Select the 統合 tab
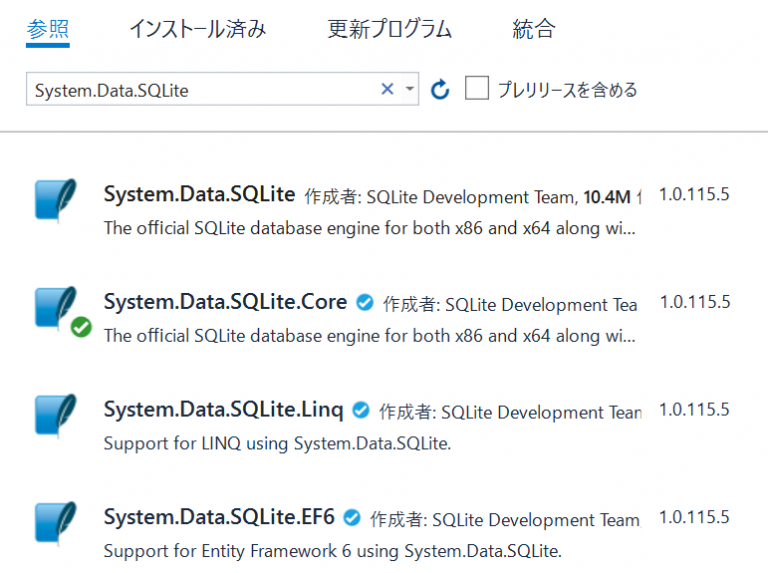 534,29
